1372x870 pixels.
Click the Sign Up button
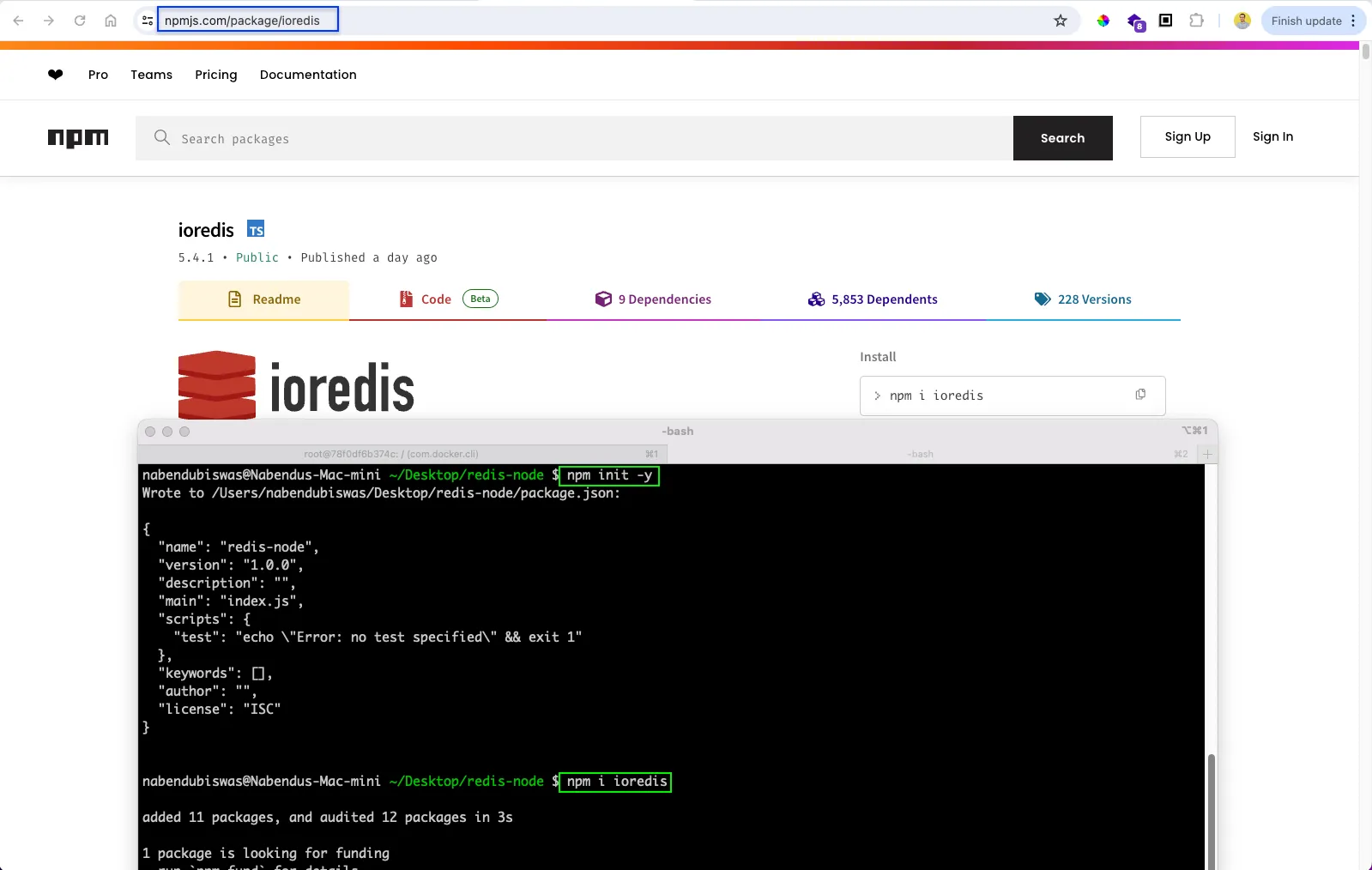click(x=1188, y=136)
